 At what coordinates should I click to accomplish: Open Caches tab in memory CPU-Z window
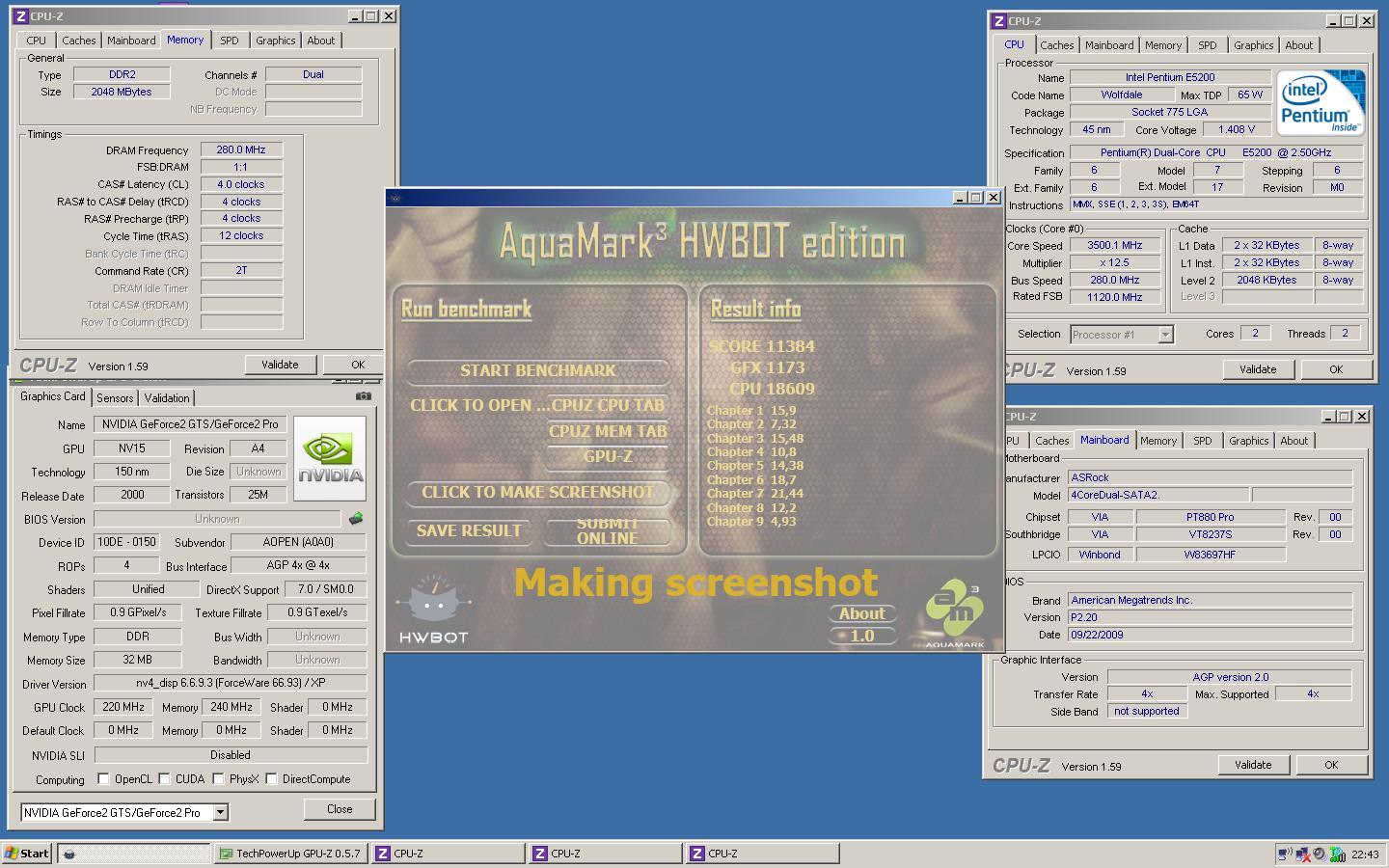point(79,41)
